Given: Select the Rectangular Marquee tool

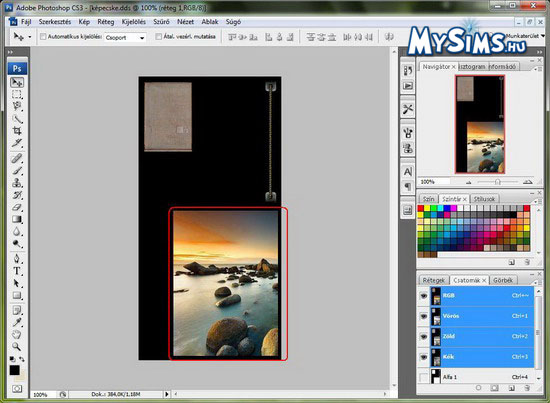Looking at the screenshot, I should tap(17, 94).
